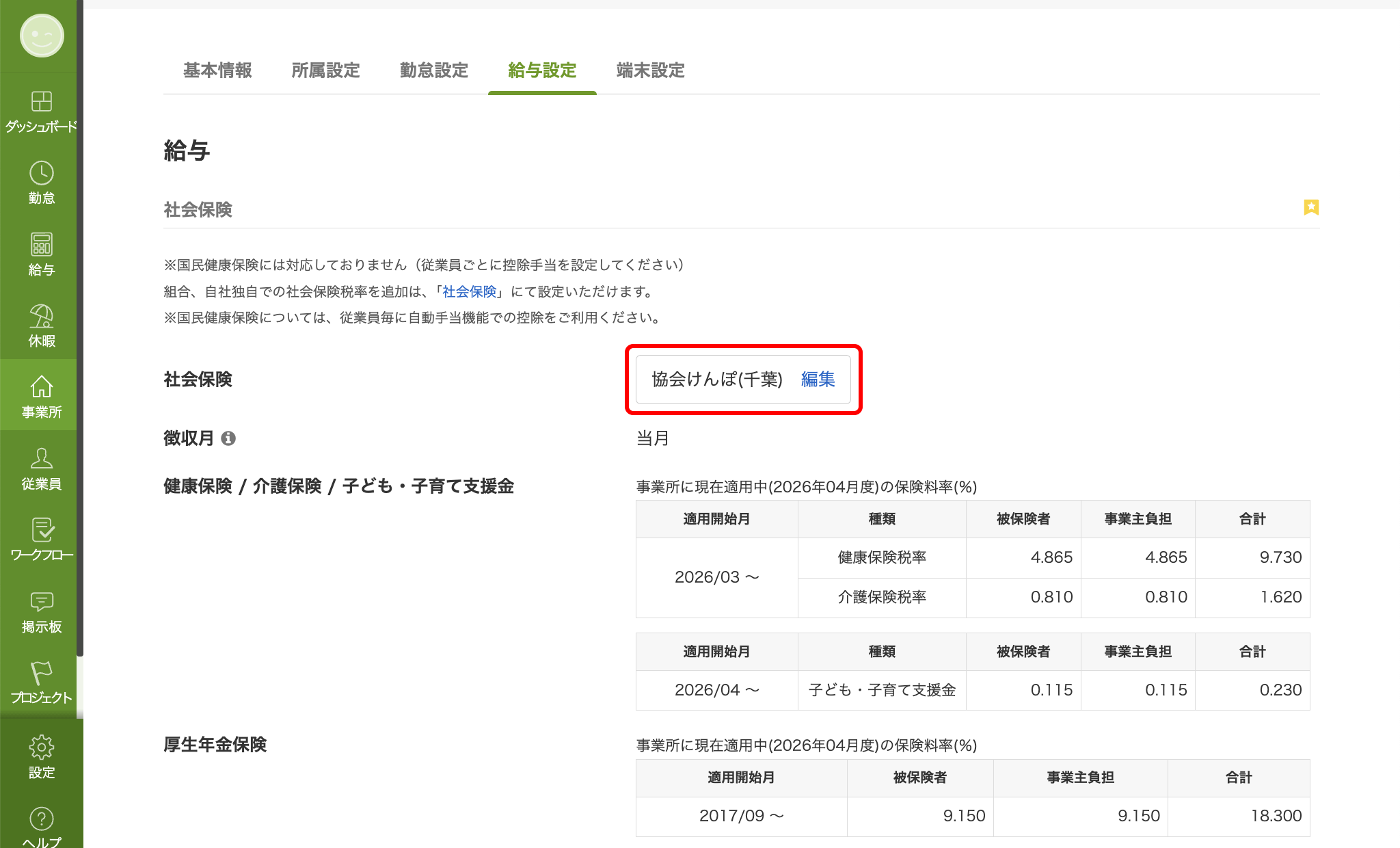Open the 社会保険 hyperlink in description

(x=469, y=292)
